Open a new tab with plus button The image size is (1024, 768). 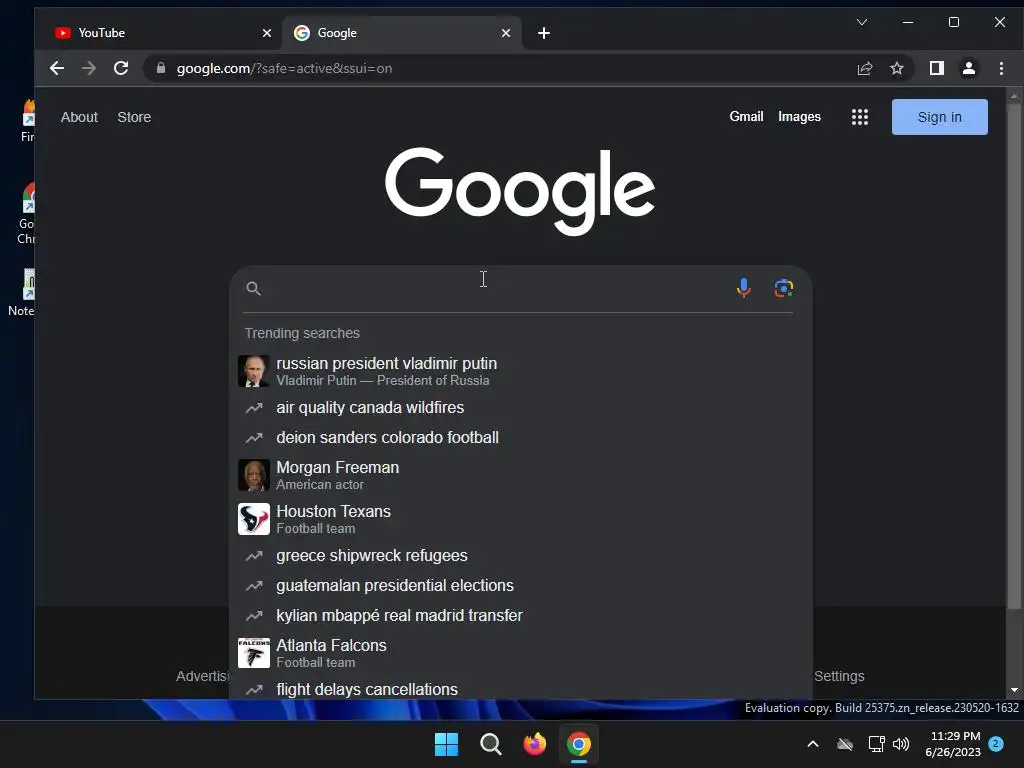point(544,33)
